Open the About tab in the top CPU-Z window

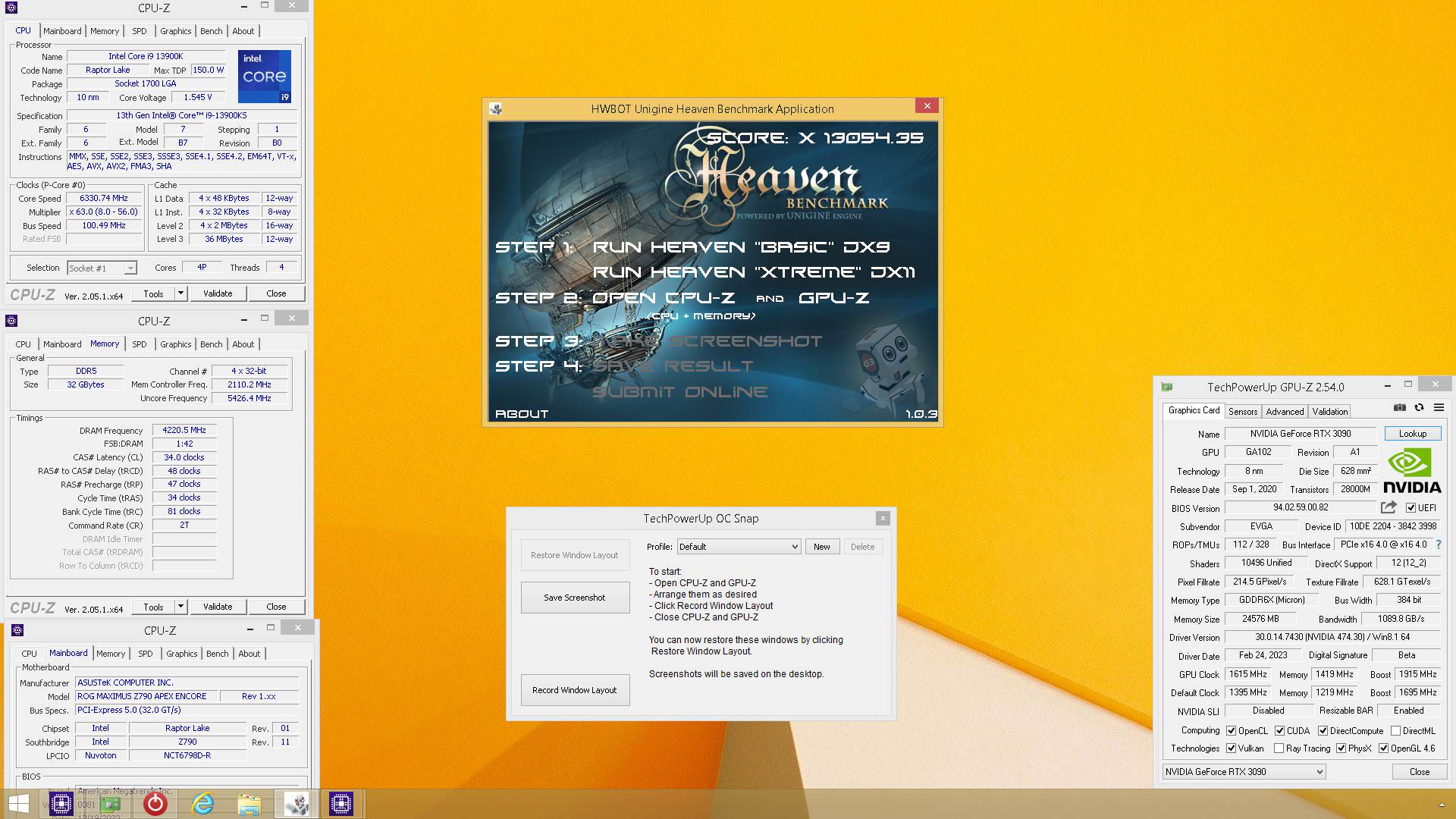pyautogui.click(x=243, y=31)
